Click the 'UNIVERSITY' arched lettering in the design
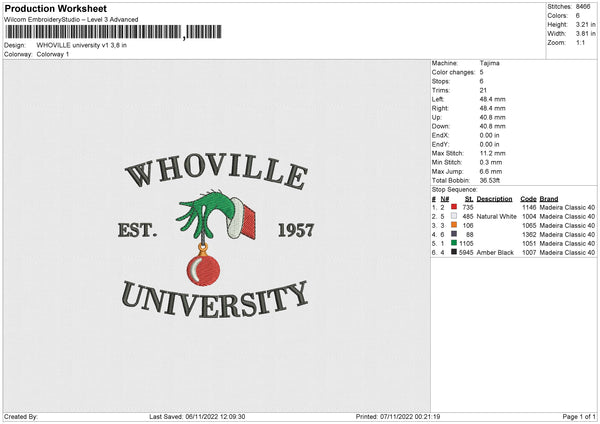The height and width of the screenshot is (424, 600). (x=215, y=300)
